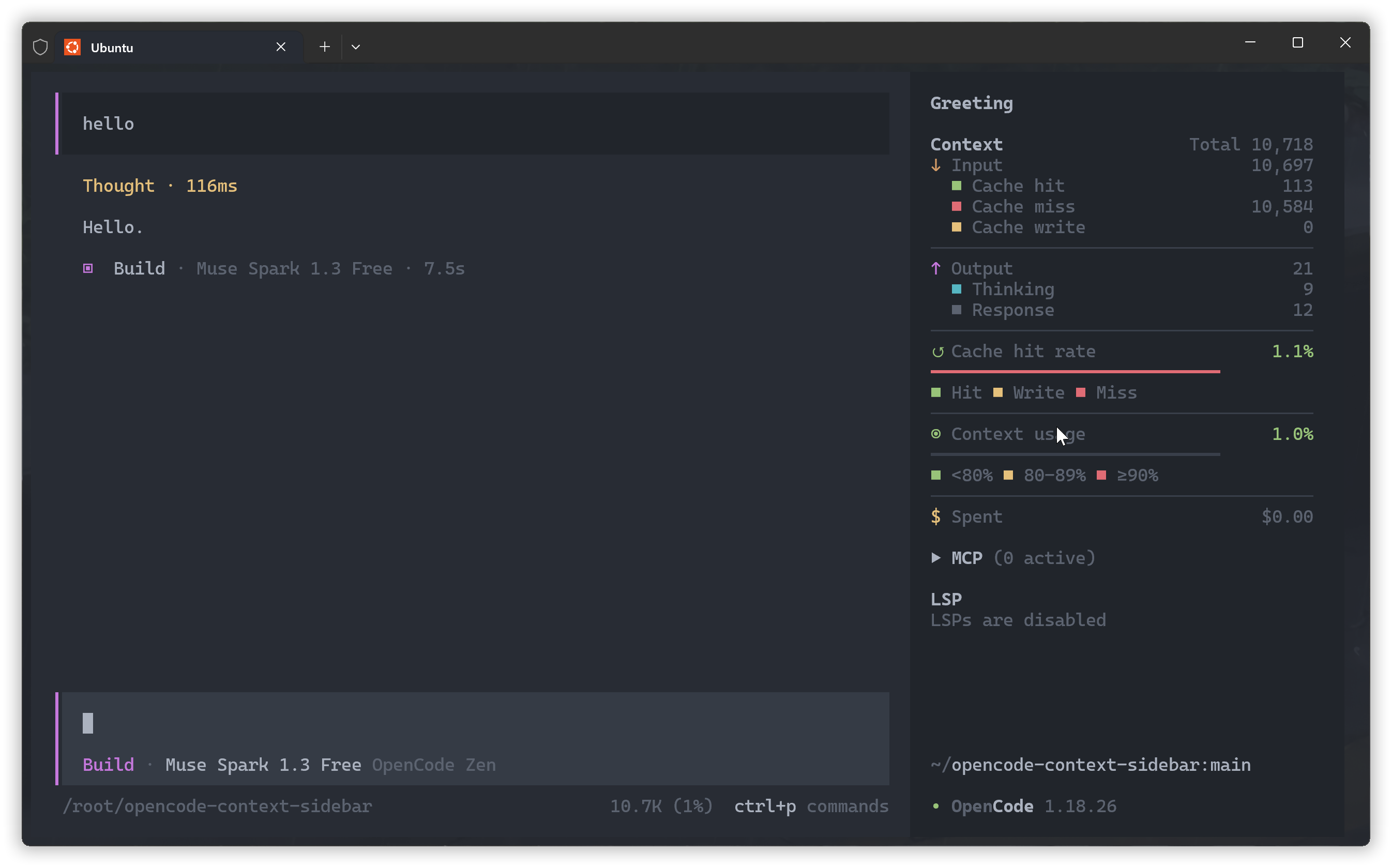Open the tab profile dropdown chevron

tap(356, 47)
